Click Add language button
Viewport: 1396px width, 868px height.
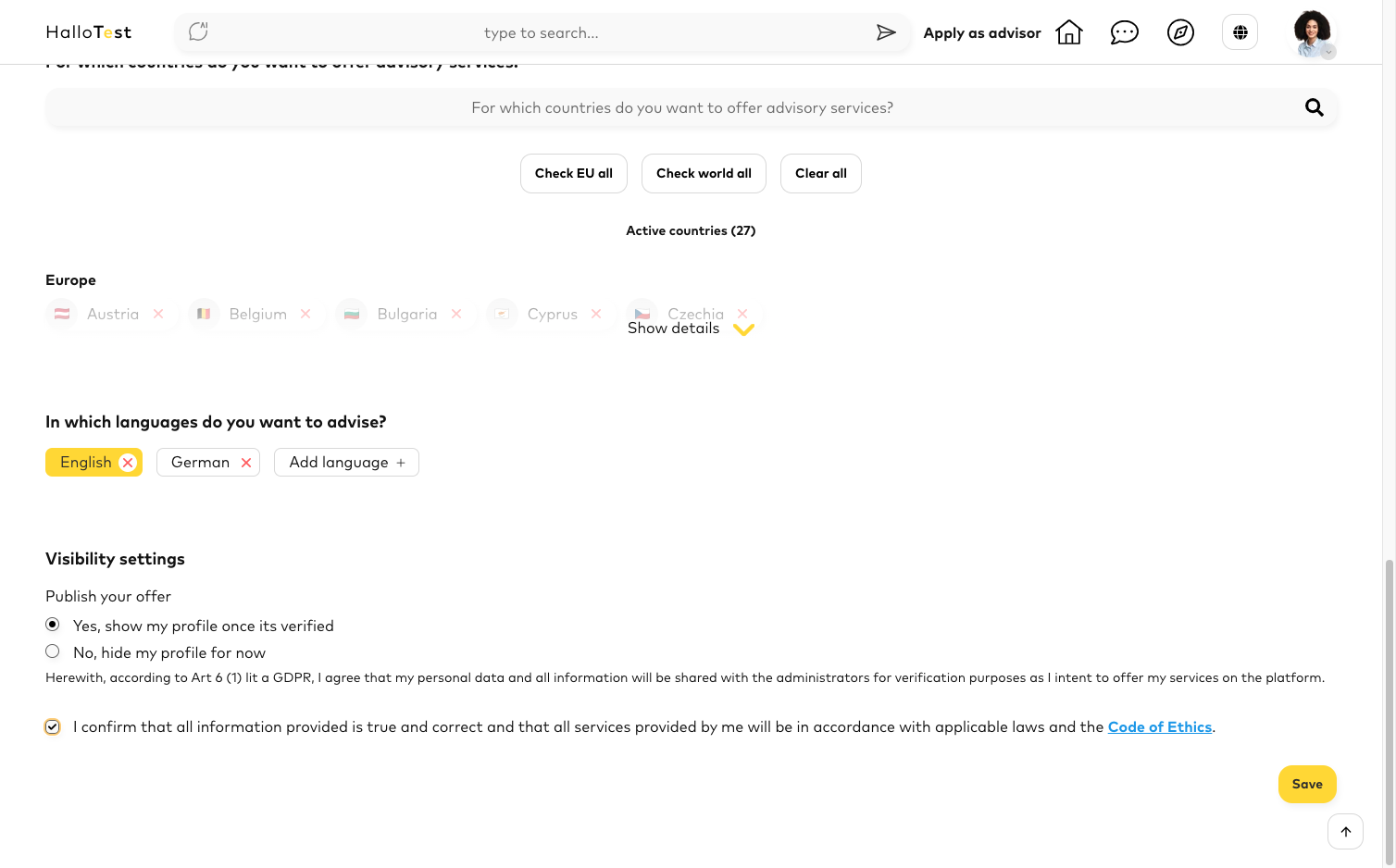pyautogui.click(x=346, y=463)
